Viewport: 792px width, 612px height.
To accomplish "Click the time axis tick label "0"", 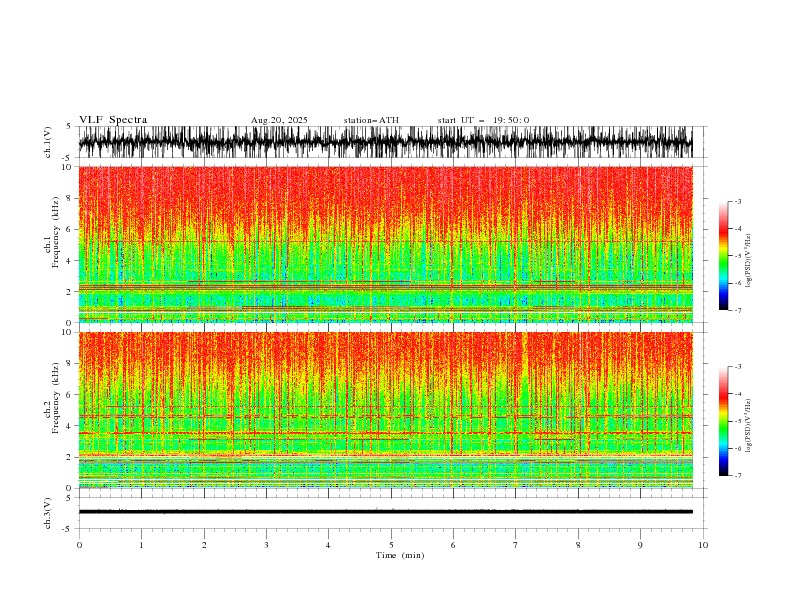I will coord(79,545).
